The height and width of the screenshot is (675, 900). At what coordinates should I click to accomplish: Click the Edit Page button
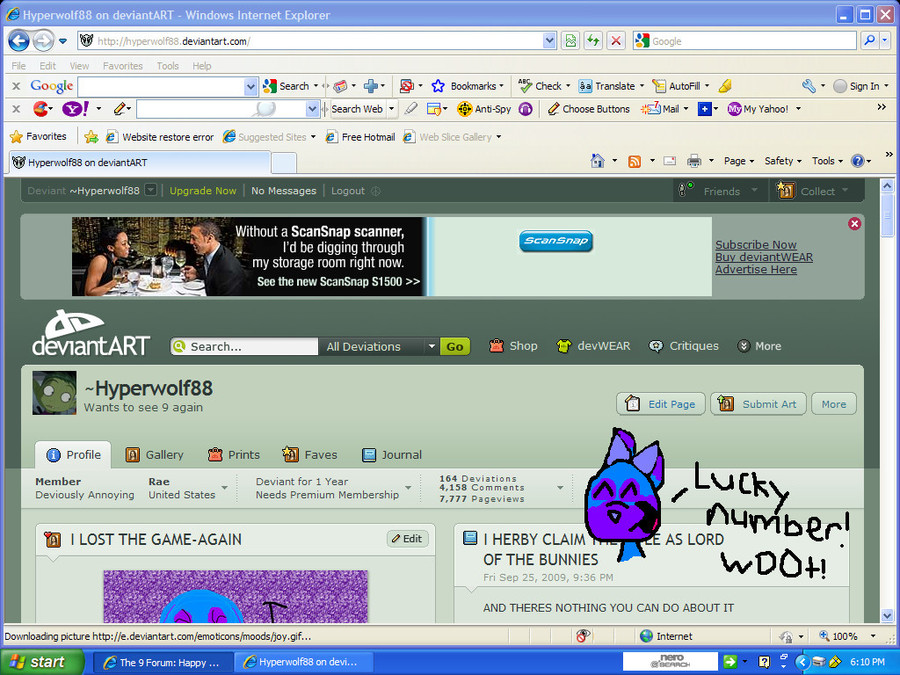[661, 404]
